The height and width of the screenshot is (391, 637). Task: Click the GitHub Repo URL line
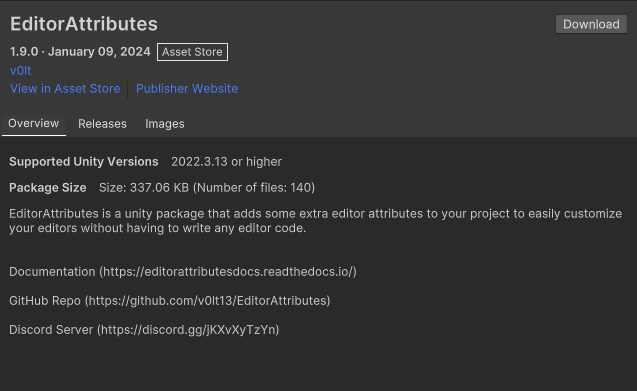point(169,301)
